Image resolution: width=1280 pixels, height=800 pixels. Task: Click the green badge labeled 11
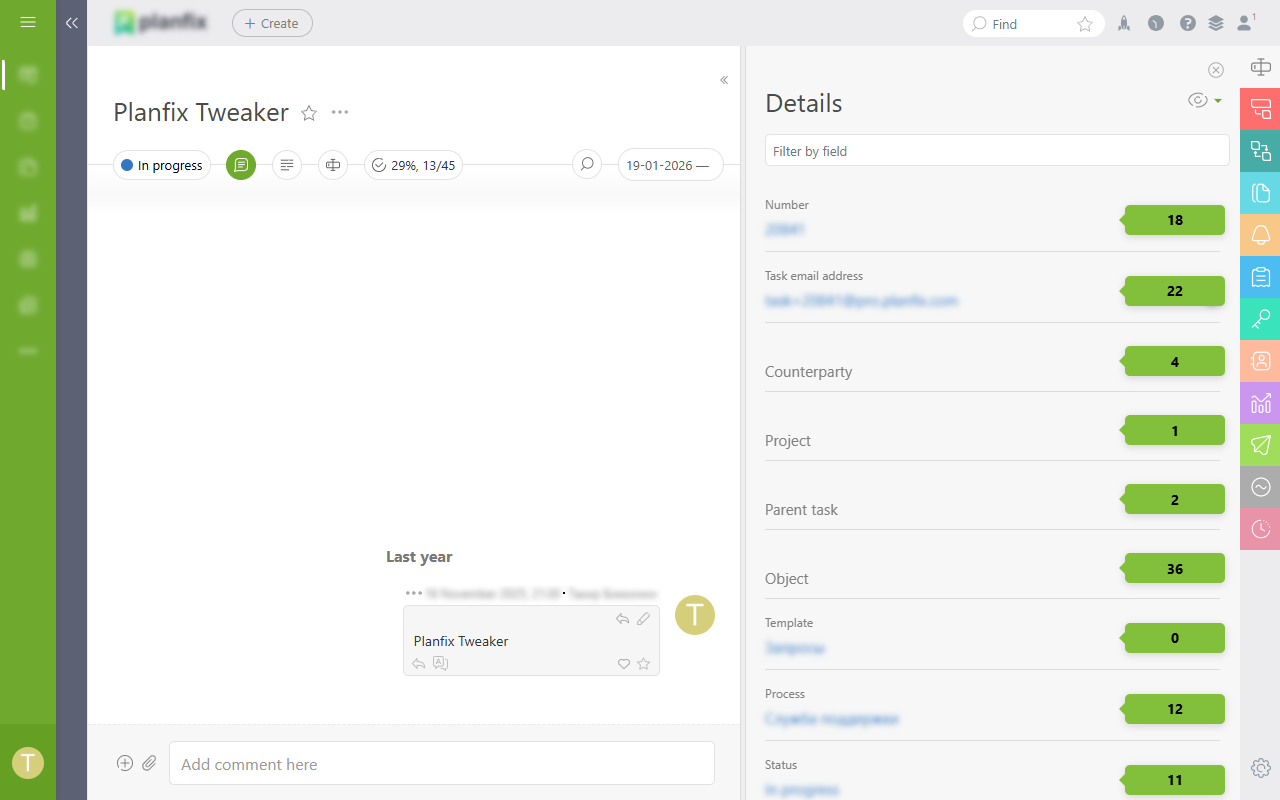pos(1172,780)
